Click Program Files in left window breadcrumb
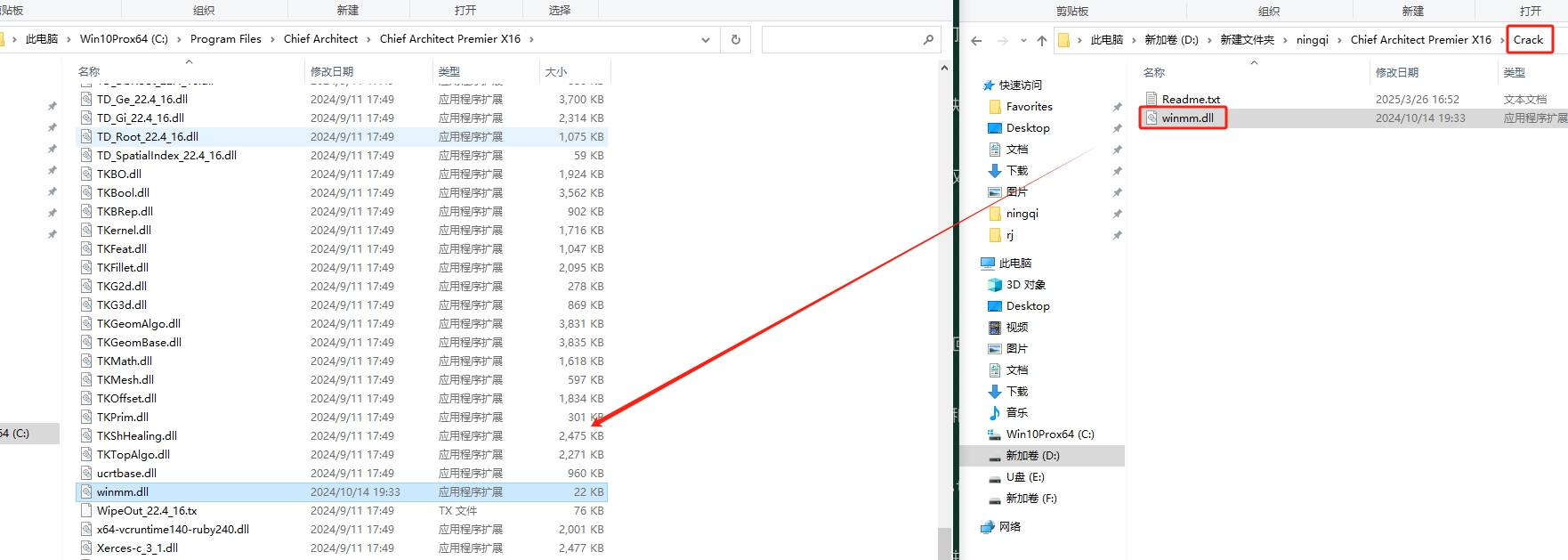 226,39
